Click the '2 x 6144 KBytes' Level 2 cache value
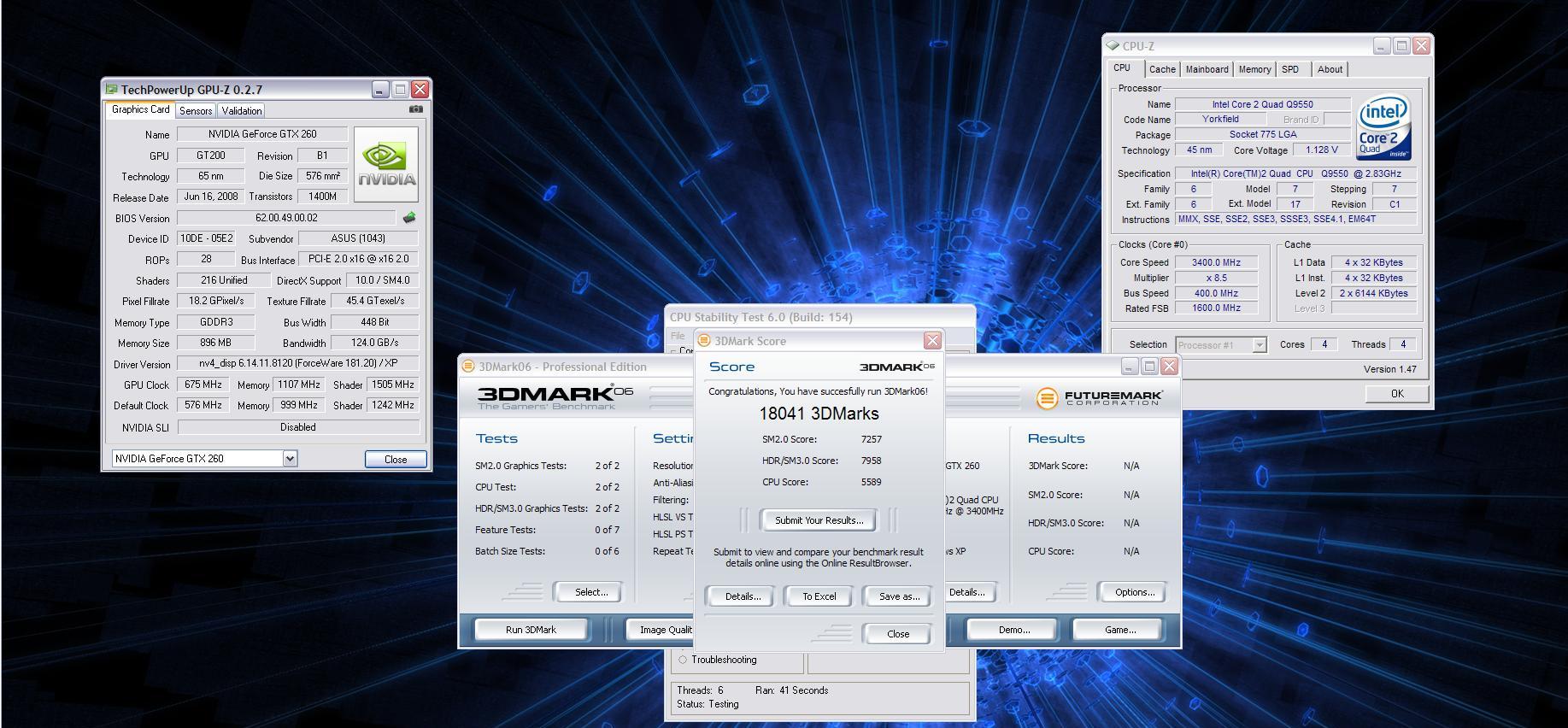The height and width of the screenshot is (728, 1568). pos(1373,293)
